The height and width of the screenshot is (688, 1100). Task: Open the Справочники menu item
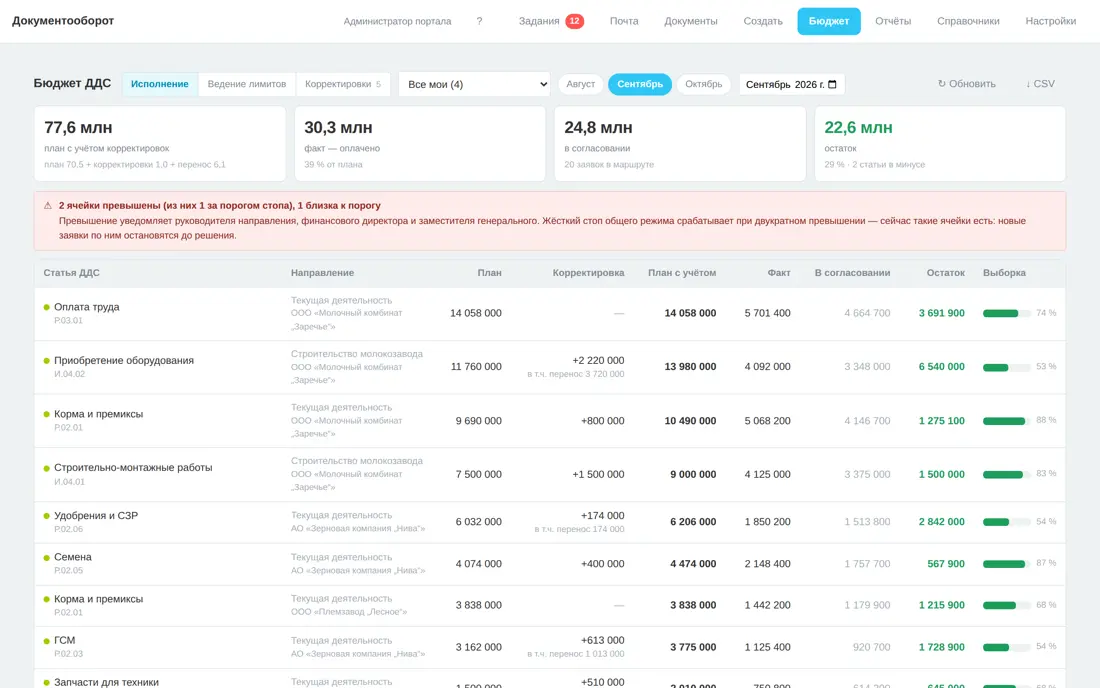(968, 21)
